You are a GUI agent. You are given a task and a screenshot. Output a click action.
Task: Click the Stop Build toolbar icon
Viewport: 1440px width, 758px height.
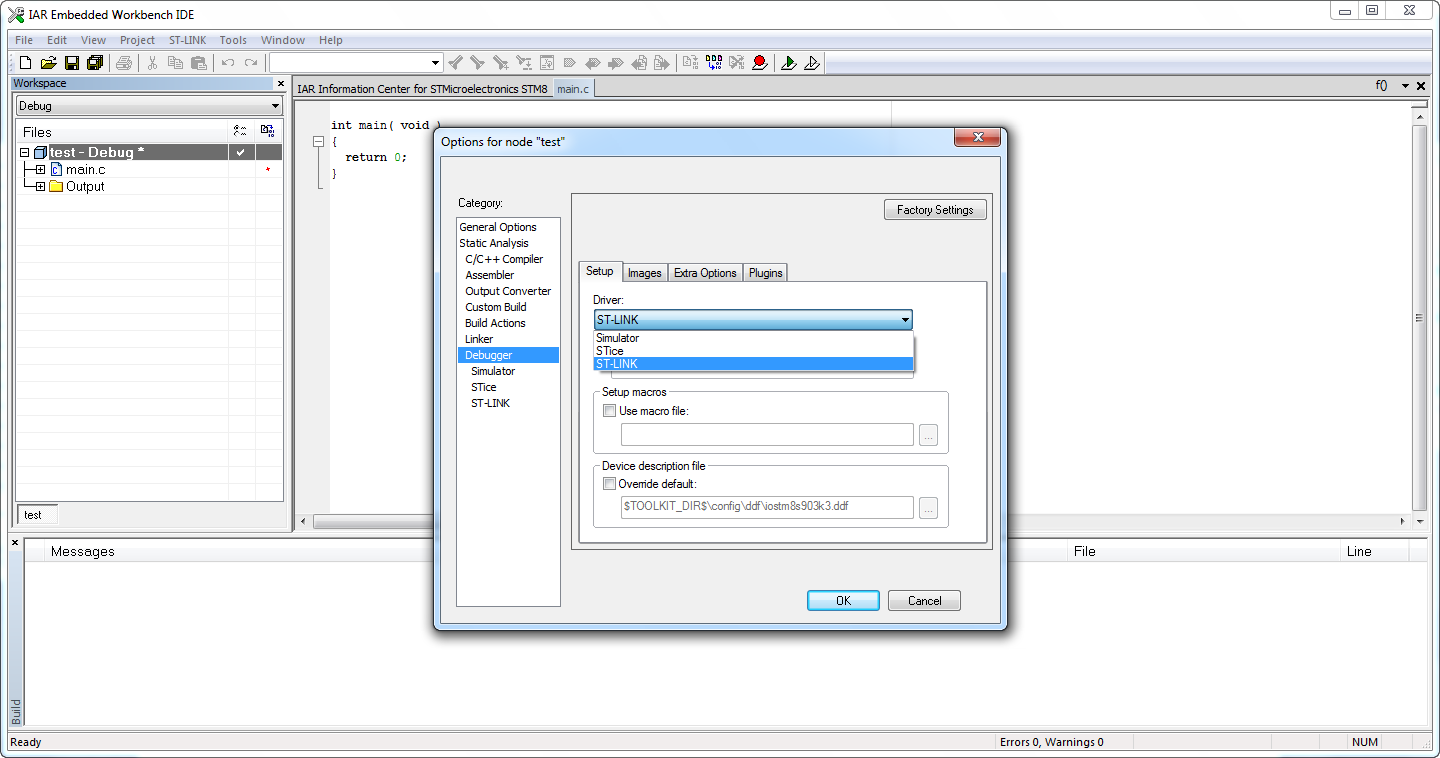tap(737, 63)
